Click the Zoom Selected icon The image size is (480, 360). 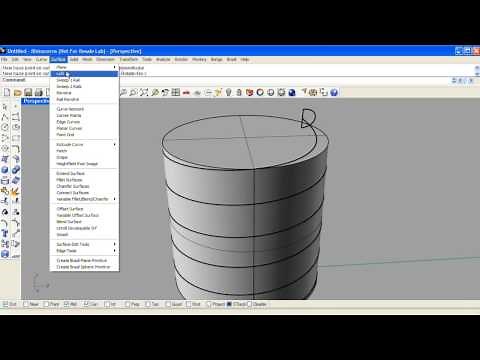point(155,92)
